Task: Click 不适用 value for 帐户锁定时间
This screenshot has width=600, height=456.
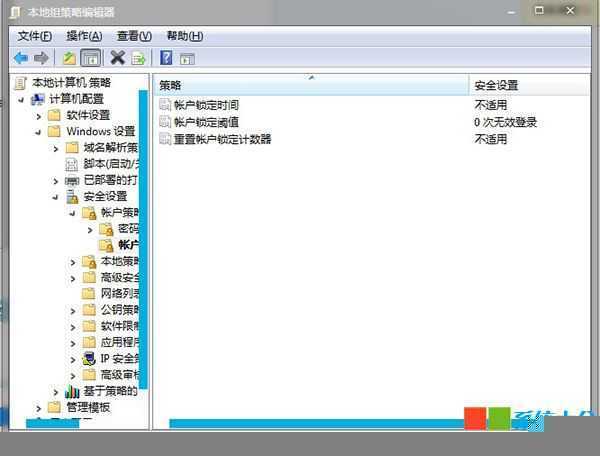Action: click(491, 105)
